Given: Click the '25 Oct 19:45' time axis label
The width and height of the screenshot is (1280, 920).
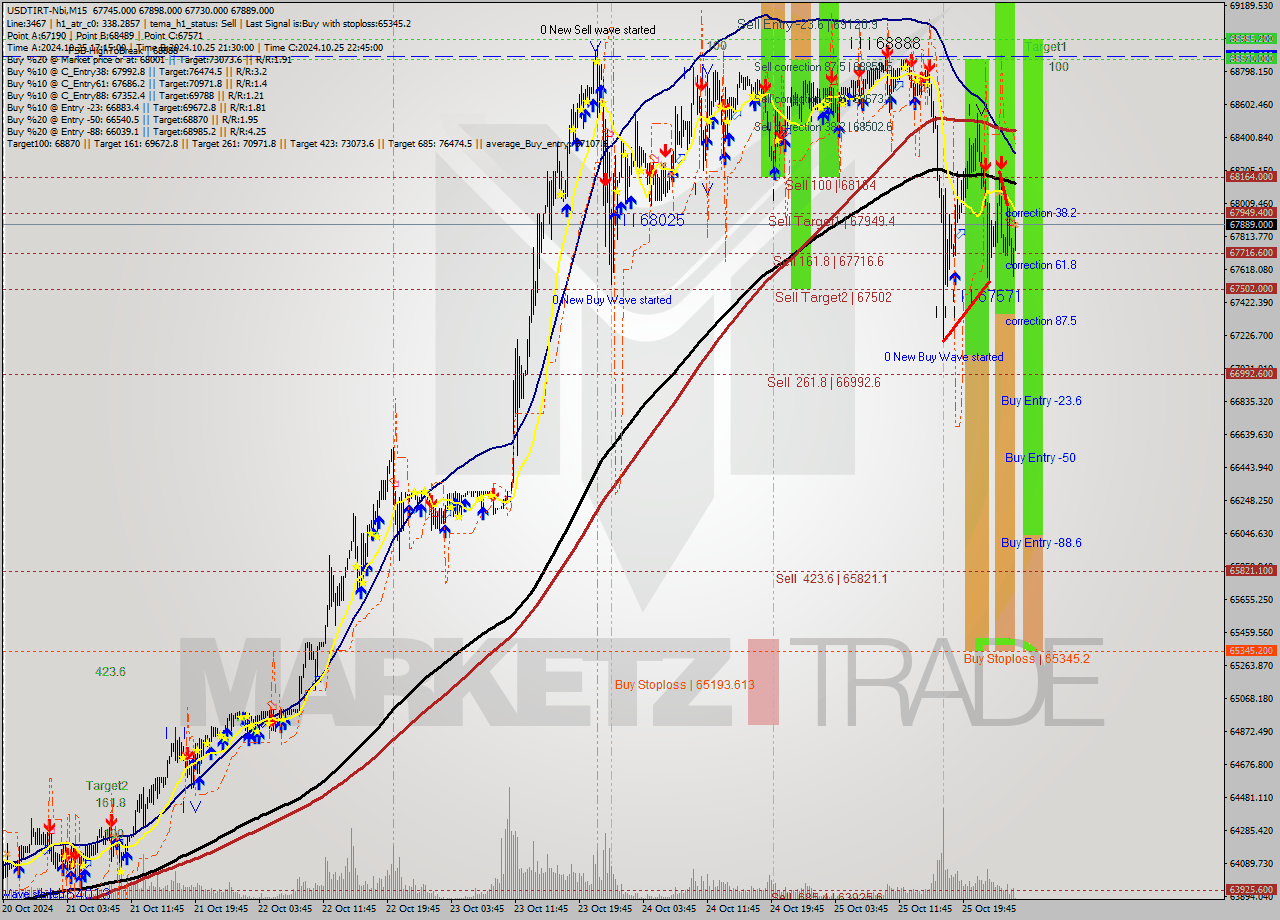Looking at the screenshot, I should point(988,909).
